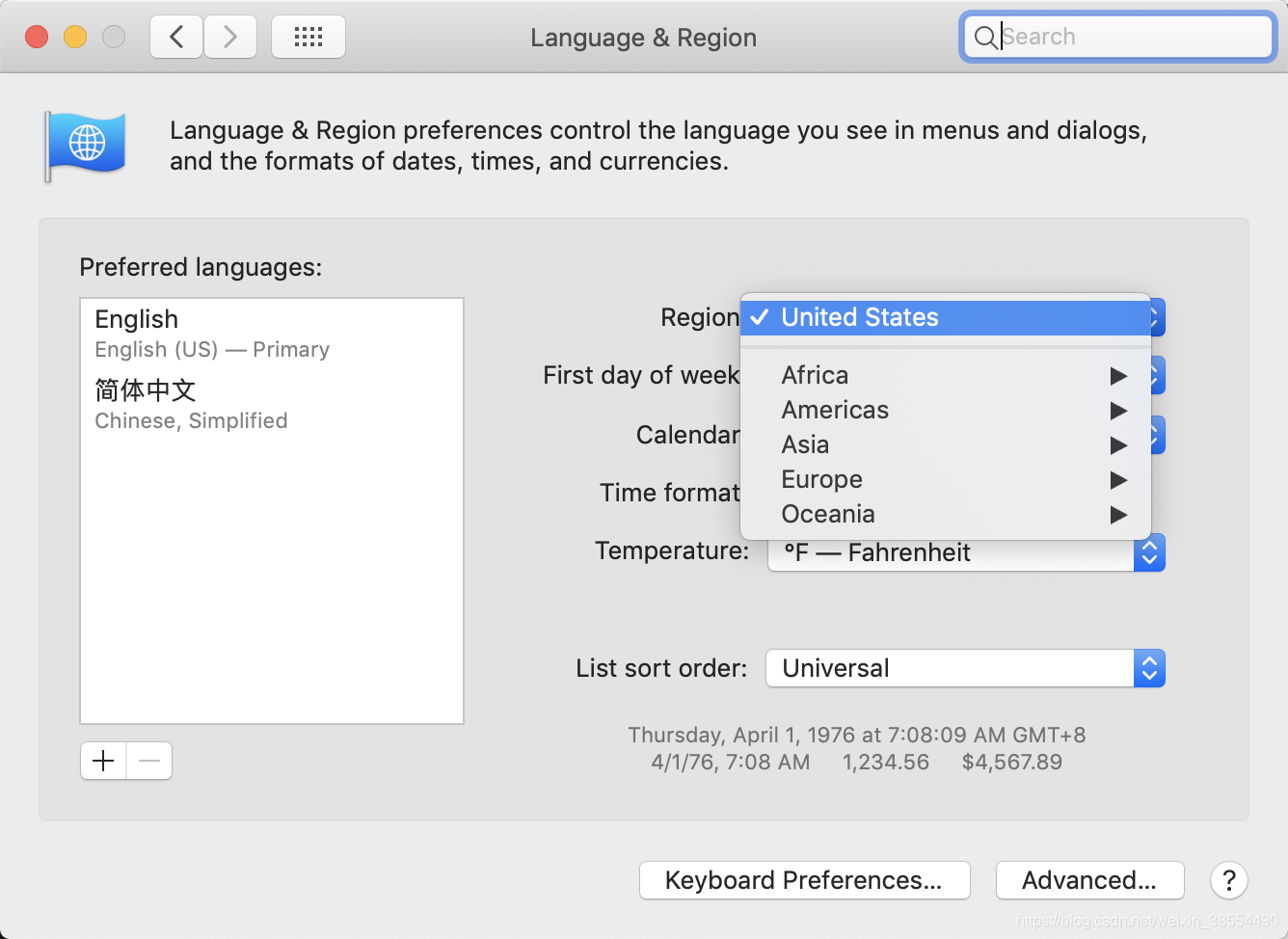The height and width of the screenshot is (939, 1288).
Task: Expand the Americas submenu arrow
Action: point(1118,410)
